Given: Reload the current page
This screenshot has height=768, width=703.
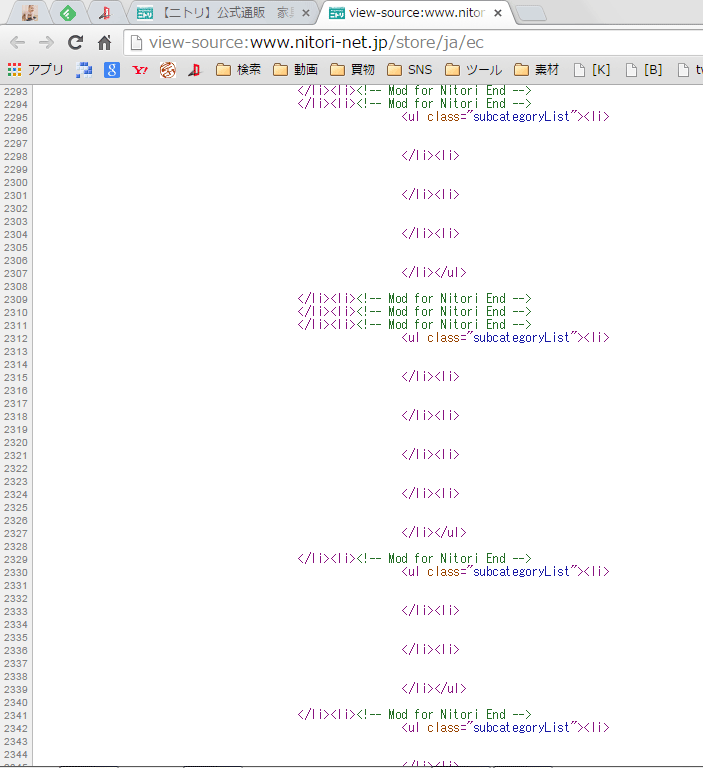Looking at the screenshot, I should 75,42.
